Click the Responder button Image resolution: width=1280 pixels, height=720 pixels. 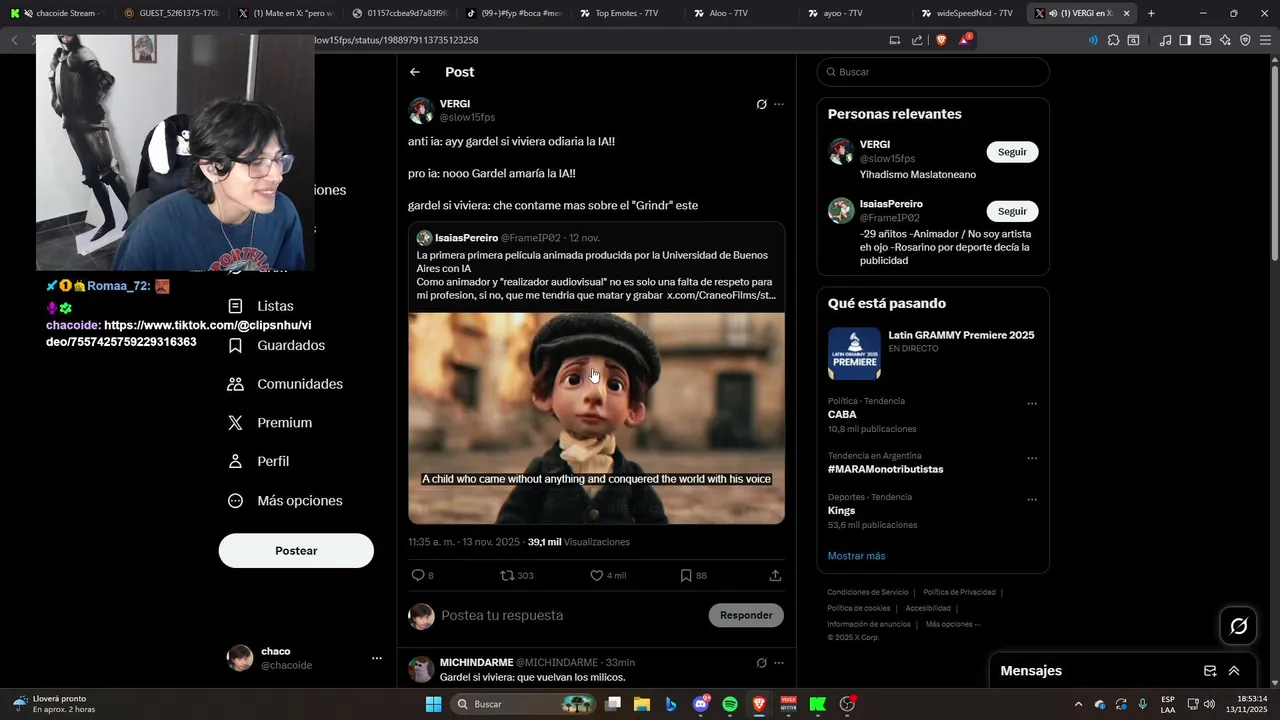click(x=746, y=615)
